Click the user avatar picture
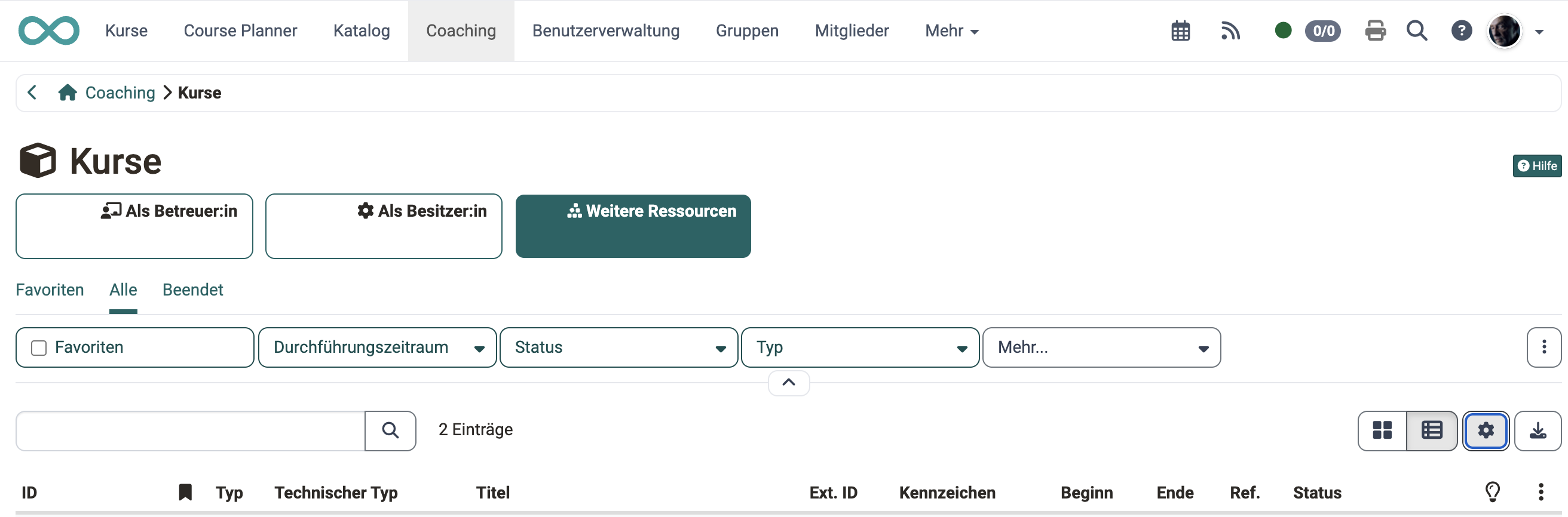Viewport: 1568px width, 517px height. tap(1505, 30)
